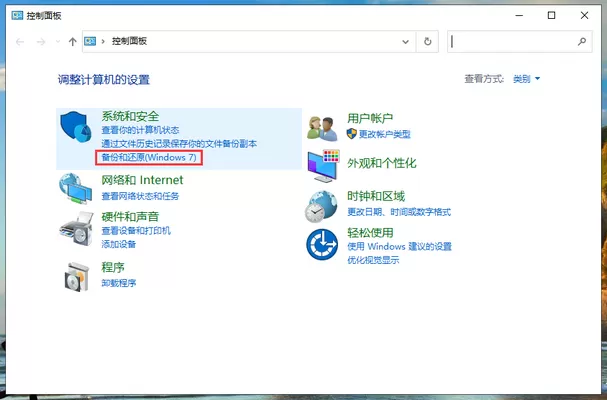
Task: Open the Programs disc box icon
Action: pyautogui.click(x=77, y=277)
